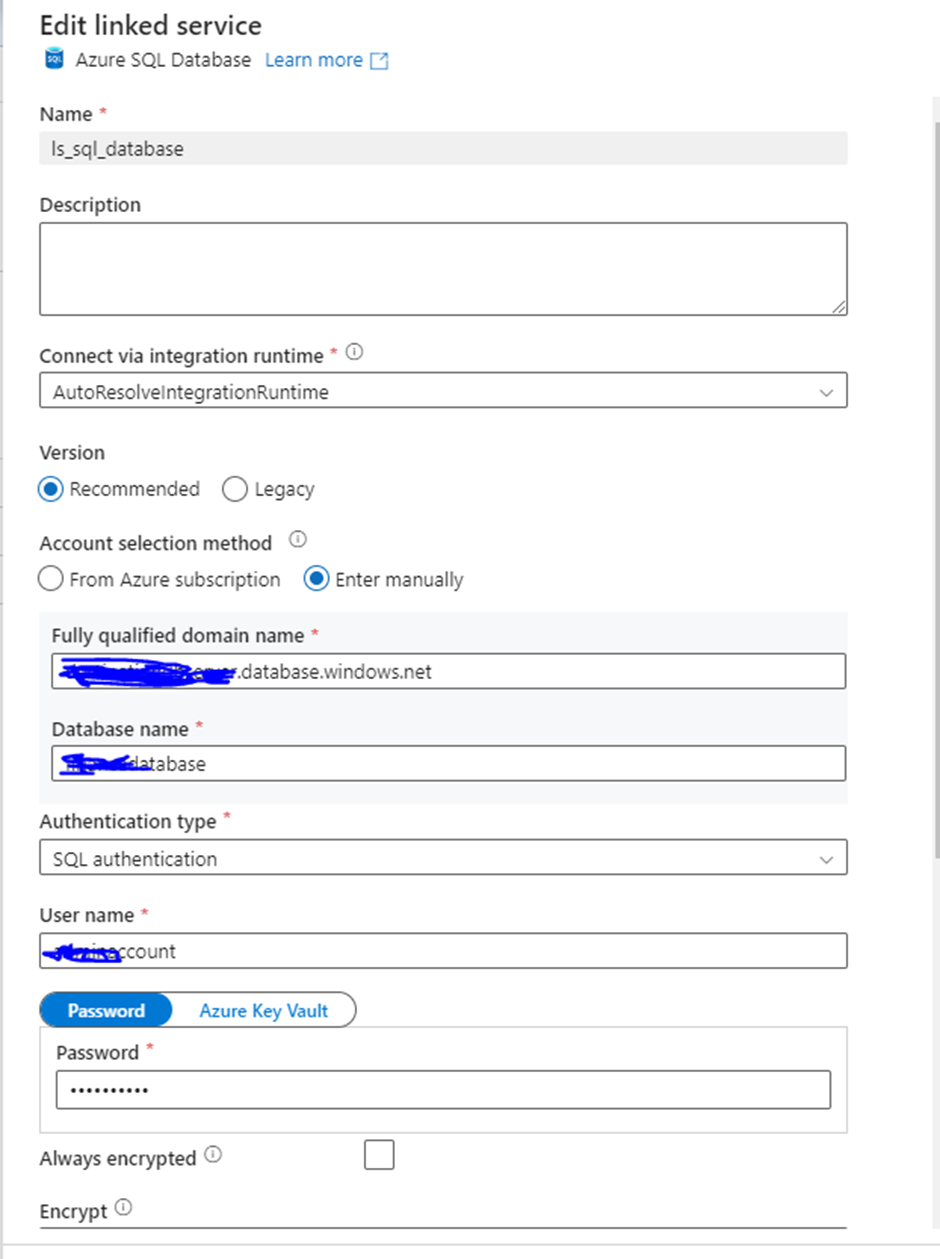
Task: Enable the Always encrypted checkbox
Action: [378, 1154]
